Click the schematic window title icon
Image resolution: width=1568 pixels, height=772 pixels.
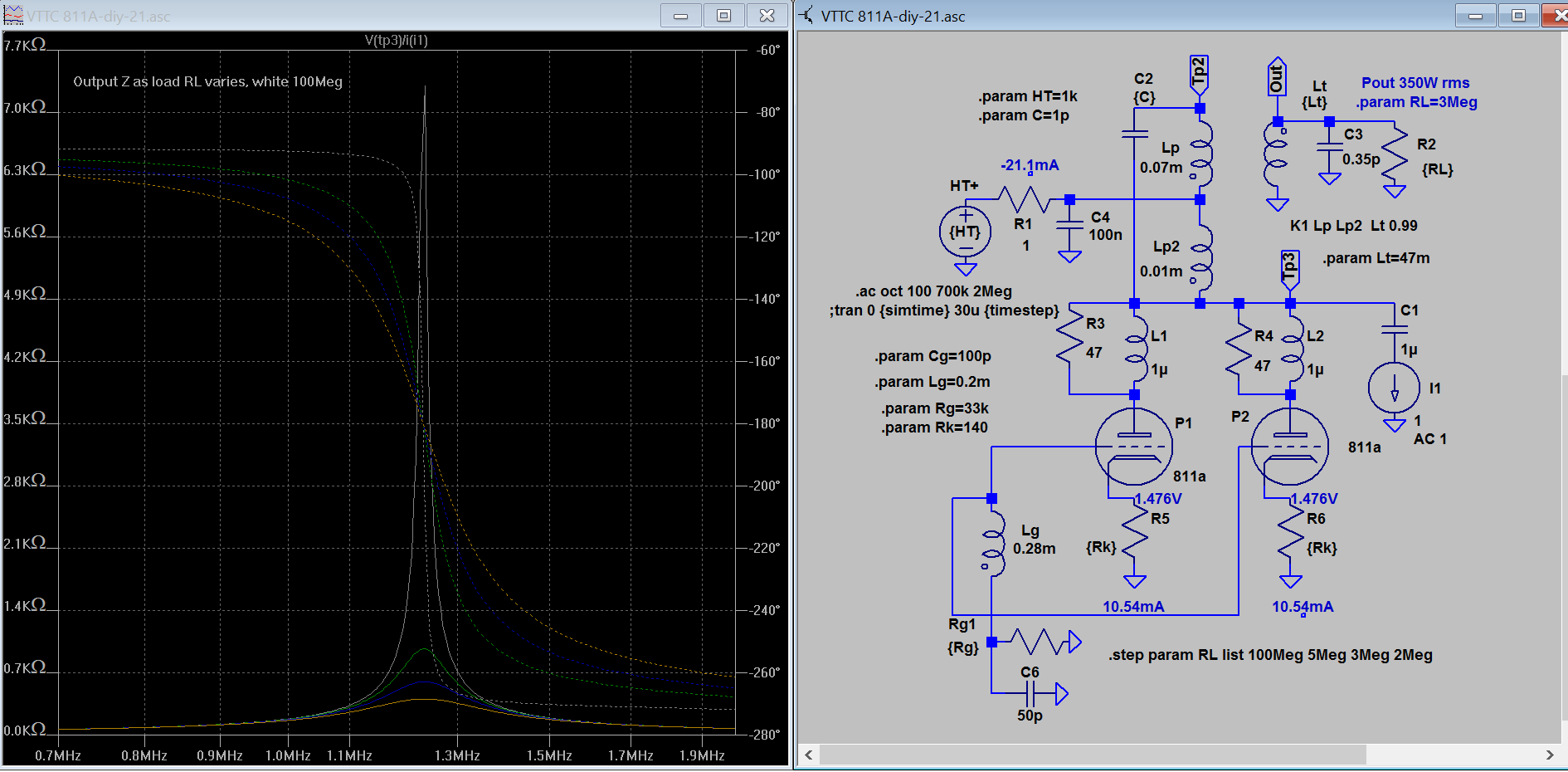coord(806,15)
